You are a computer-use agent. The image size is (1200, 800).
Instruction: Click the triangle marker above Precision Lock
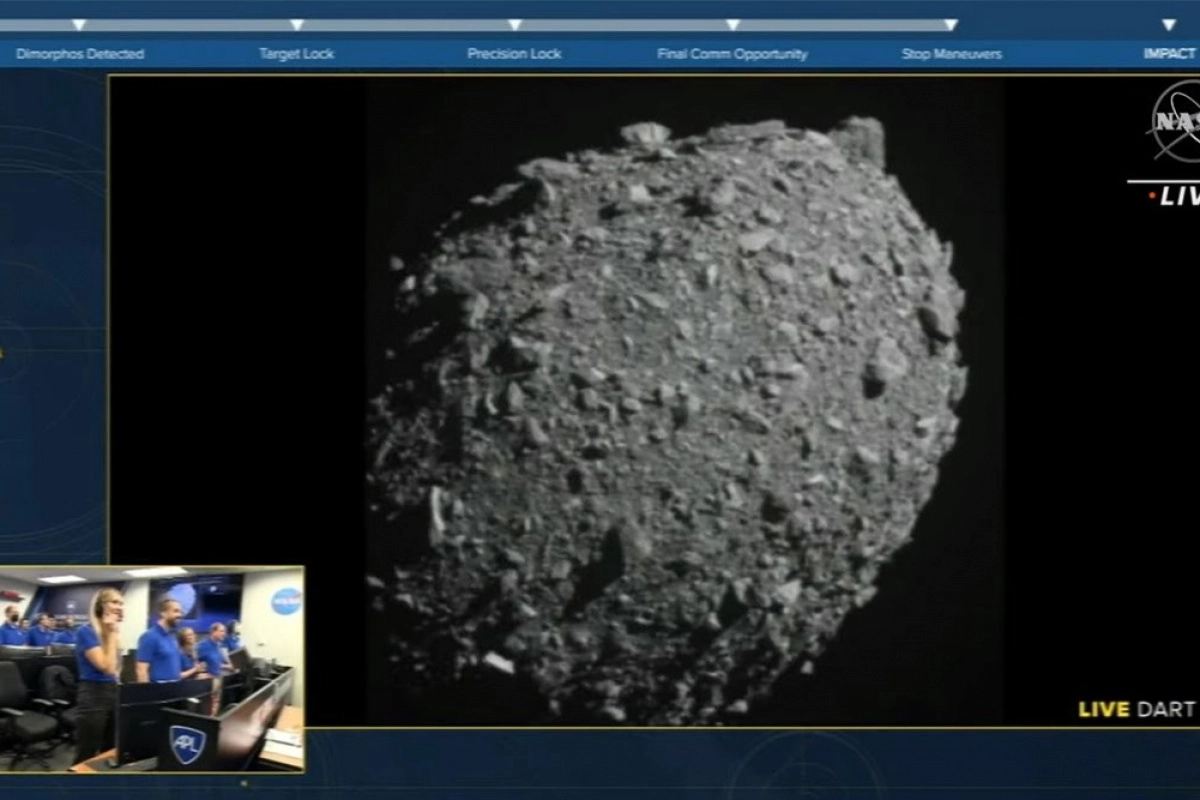pyautogui.click(x=515, y=25)
